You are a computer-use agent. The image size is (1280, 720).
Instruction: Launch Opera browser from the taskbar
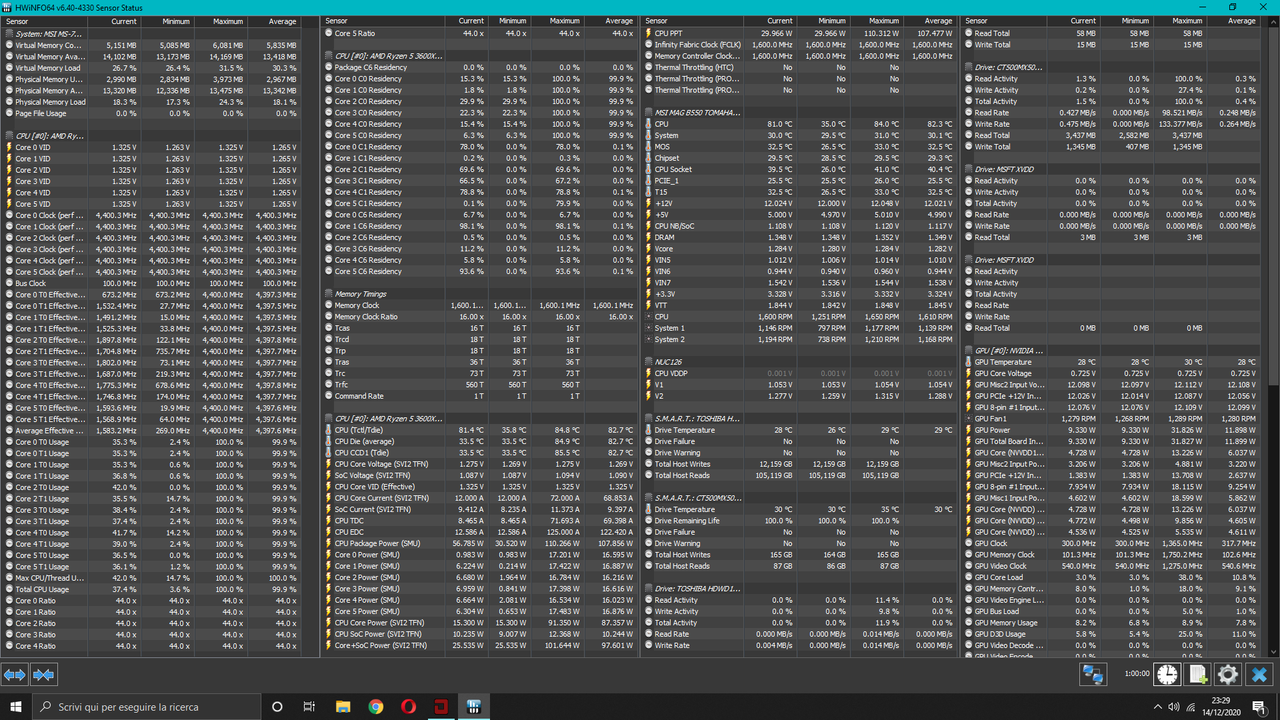coord(408,706)
